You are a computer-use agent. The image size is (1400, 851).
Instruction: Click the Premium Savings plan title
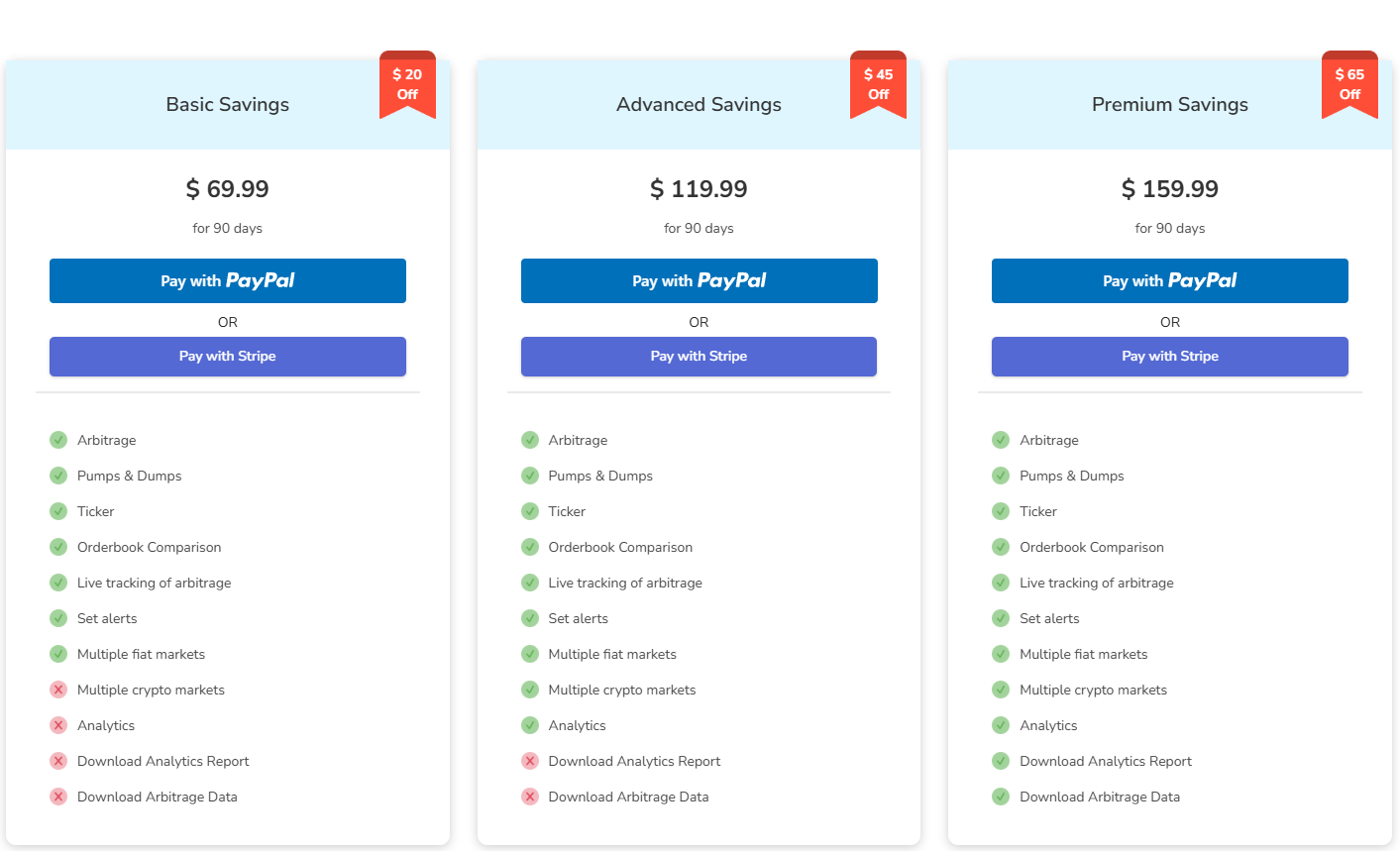point(1169,105)
